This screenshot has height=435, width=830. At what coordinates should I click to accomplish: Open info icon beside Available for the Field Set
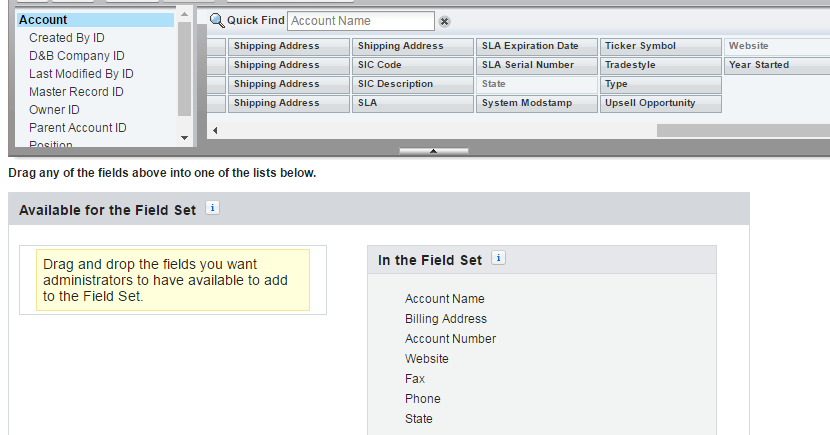point(212,208)
